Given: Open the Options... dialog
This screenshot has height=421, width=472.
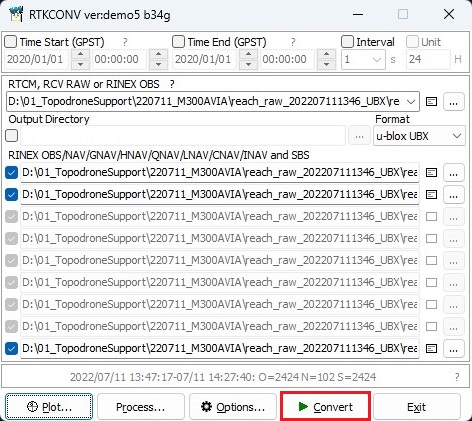Looking at the screenshot, I should [233, 407].
